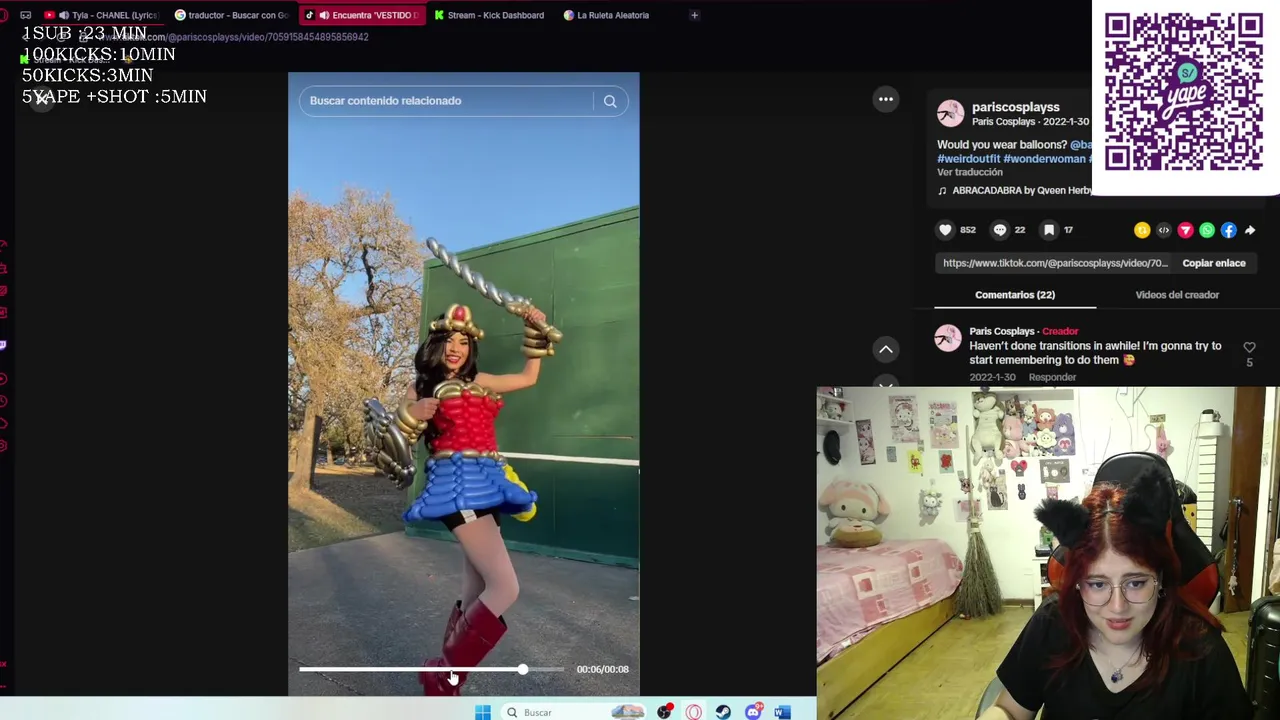Click the Paris Cosplays commenter avatar
This screenshot has width=1280, height=720.
click(x=948, y=339)
